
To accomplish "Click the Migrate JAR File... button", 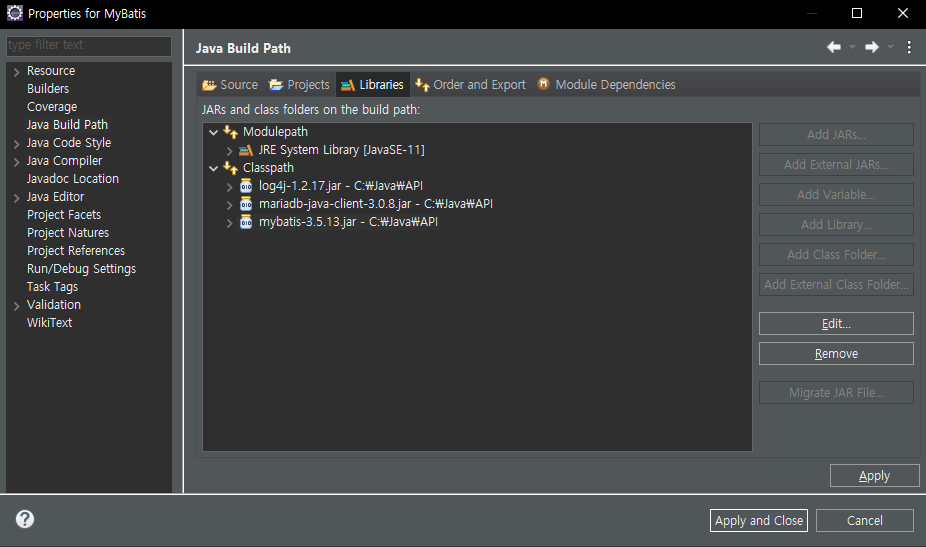I will tap(836, 393).
